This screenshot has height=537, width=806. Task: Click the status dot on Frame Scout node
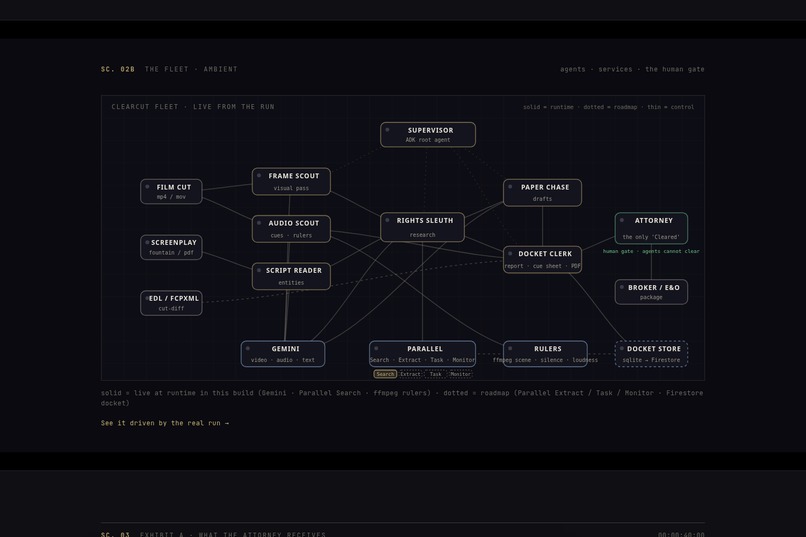pos(259,175)
